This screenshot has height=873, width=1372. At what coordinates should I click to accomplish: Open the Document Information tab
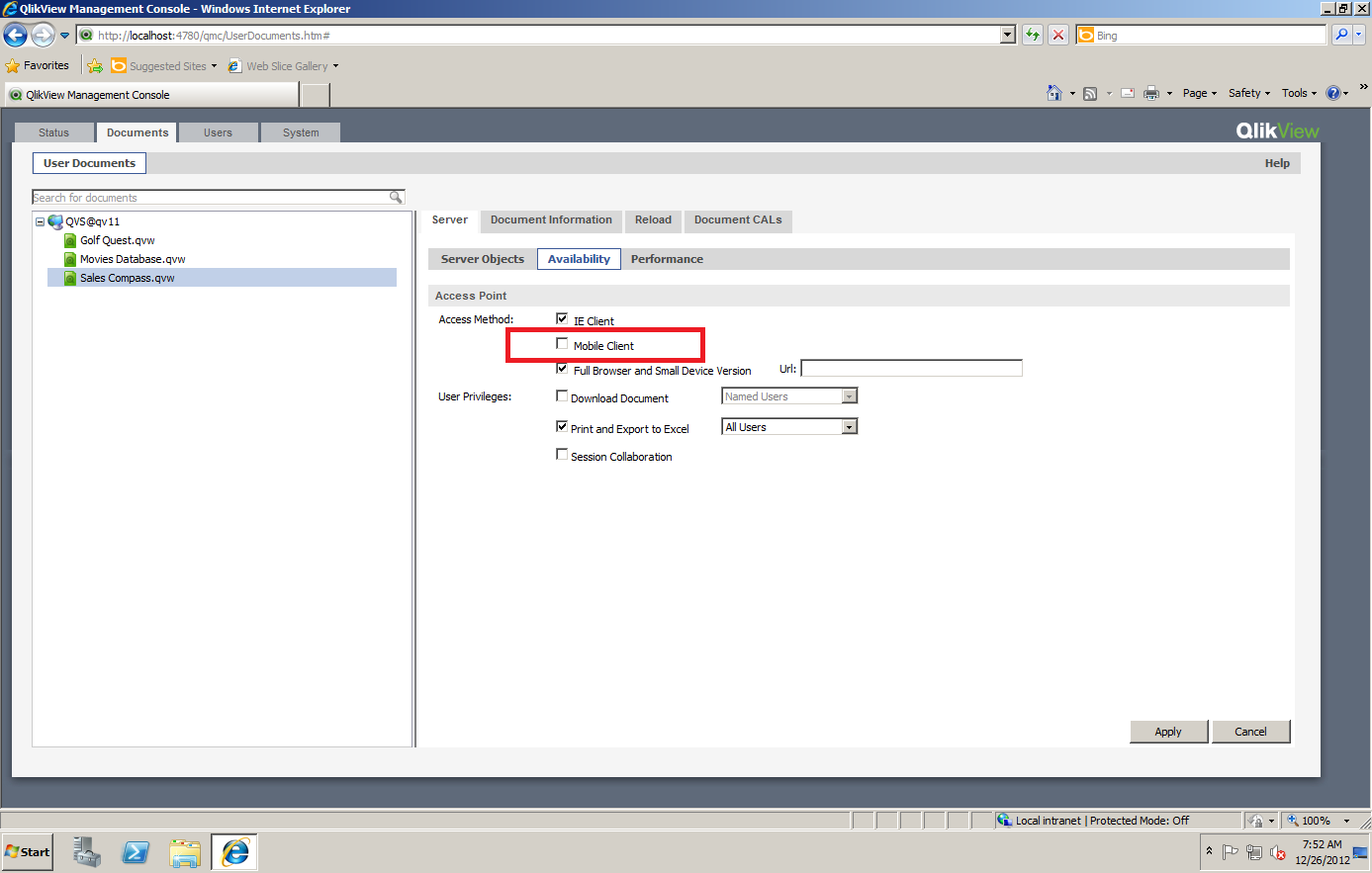tap(551, 220)
